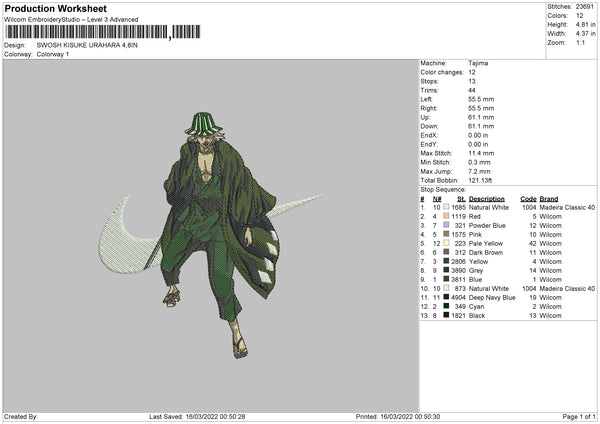Click the Natural White swatch in row 10
Screen dimensions: 600x424
[x=446, y=288]
